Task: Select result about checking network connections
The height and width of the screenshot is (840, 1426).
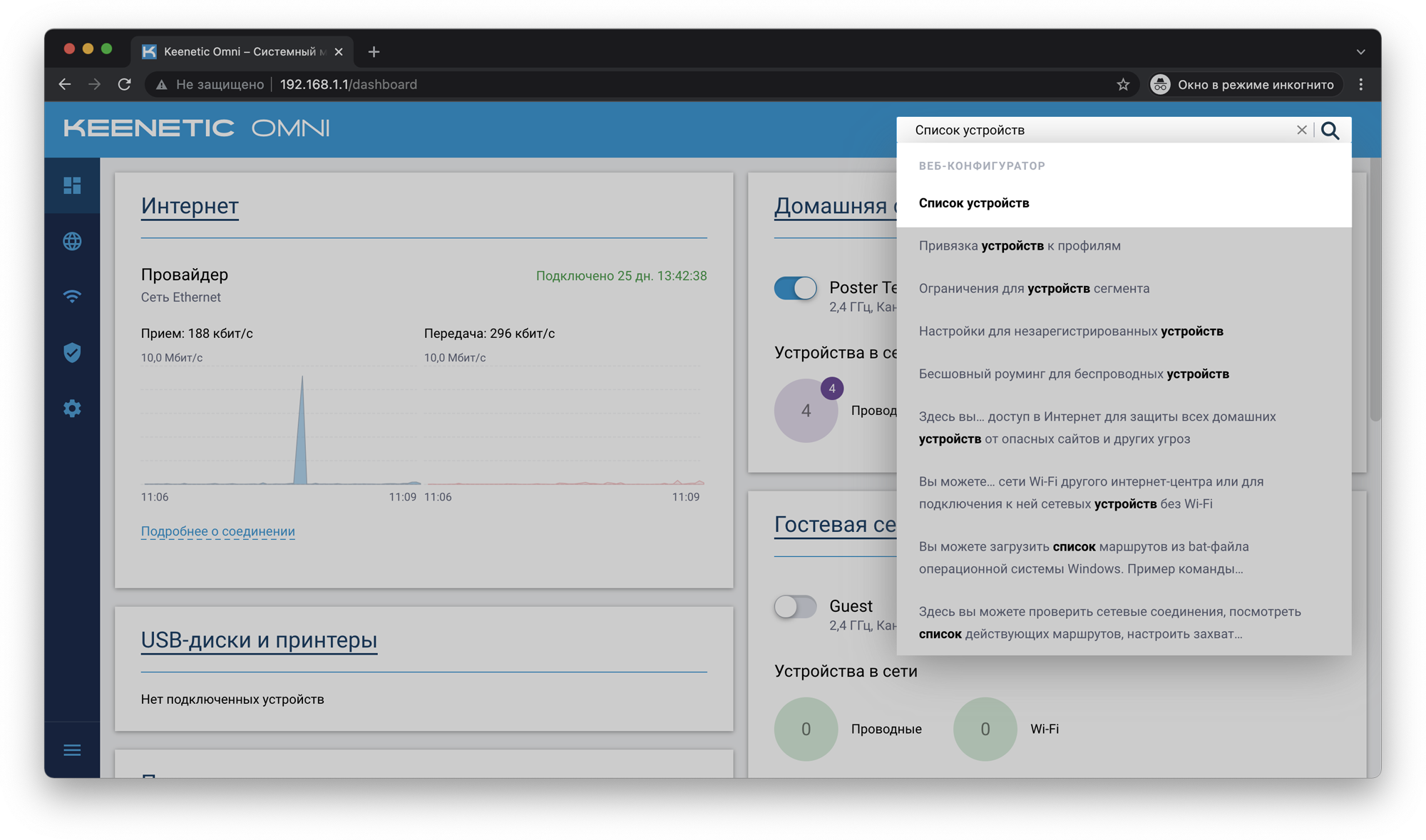Action: point(1124,622)
